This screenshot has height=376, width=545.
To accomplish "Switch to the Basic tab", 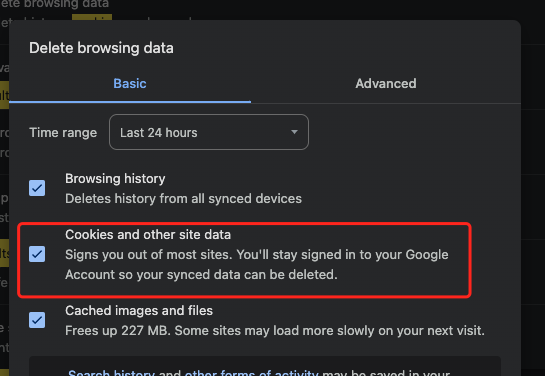I will click(x=130, y=84).
